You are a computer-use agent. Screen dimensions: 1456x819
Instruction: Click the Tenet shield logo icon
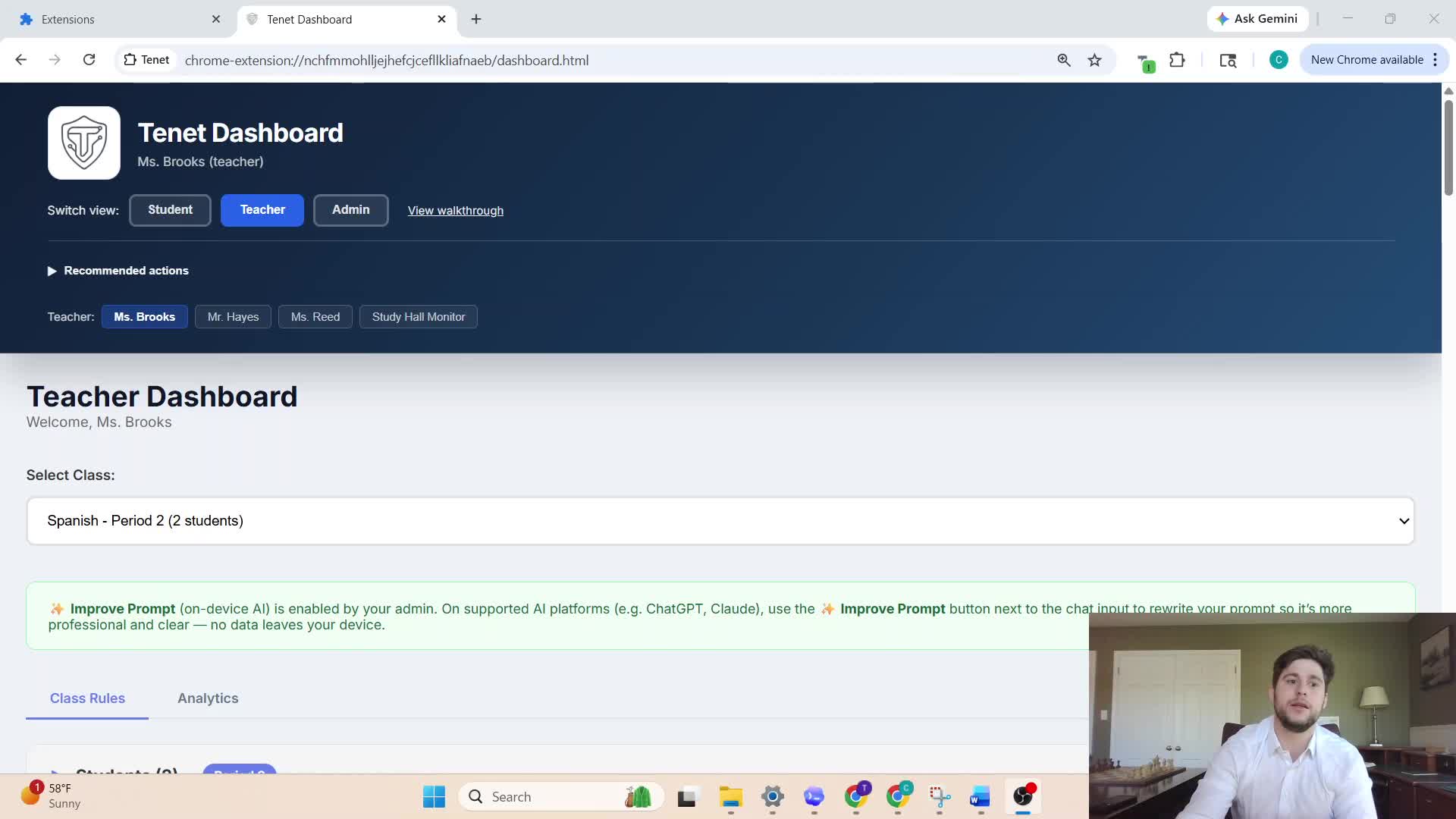click(x=84, y=143)
